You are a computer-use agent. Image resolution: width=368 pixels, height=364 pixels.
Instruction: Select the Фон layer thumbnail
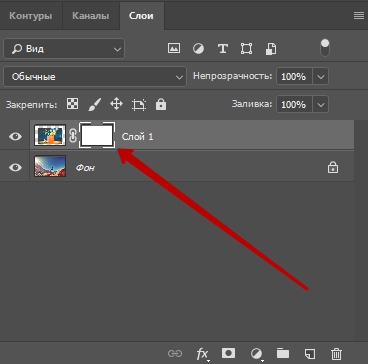click(x=50, y=166)
